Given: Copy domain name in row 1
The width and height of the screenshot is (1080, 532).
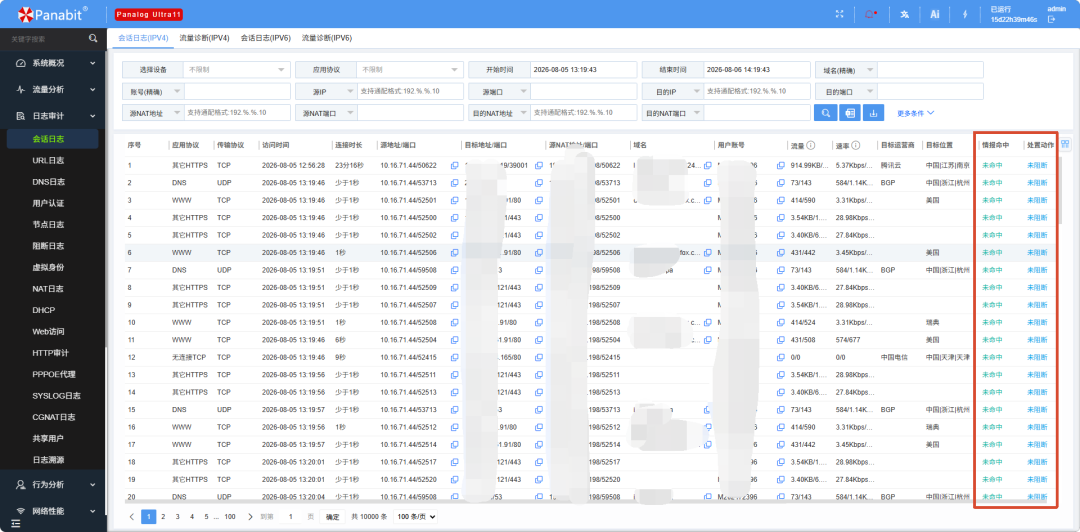Looking at the screenshot, I should coord(707,165).
